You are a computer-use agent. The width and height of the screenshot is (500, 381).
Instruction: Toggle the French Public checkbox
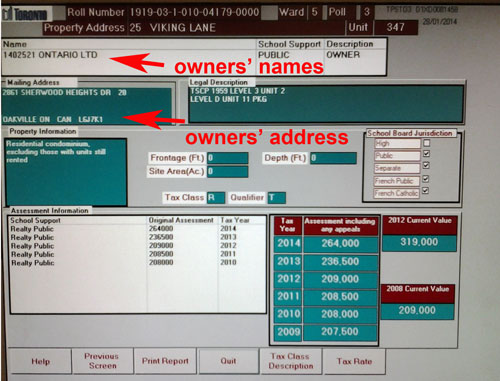pyautogui.click(x=426, y=179)
